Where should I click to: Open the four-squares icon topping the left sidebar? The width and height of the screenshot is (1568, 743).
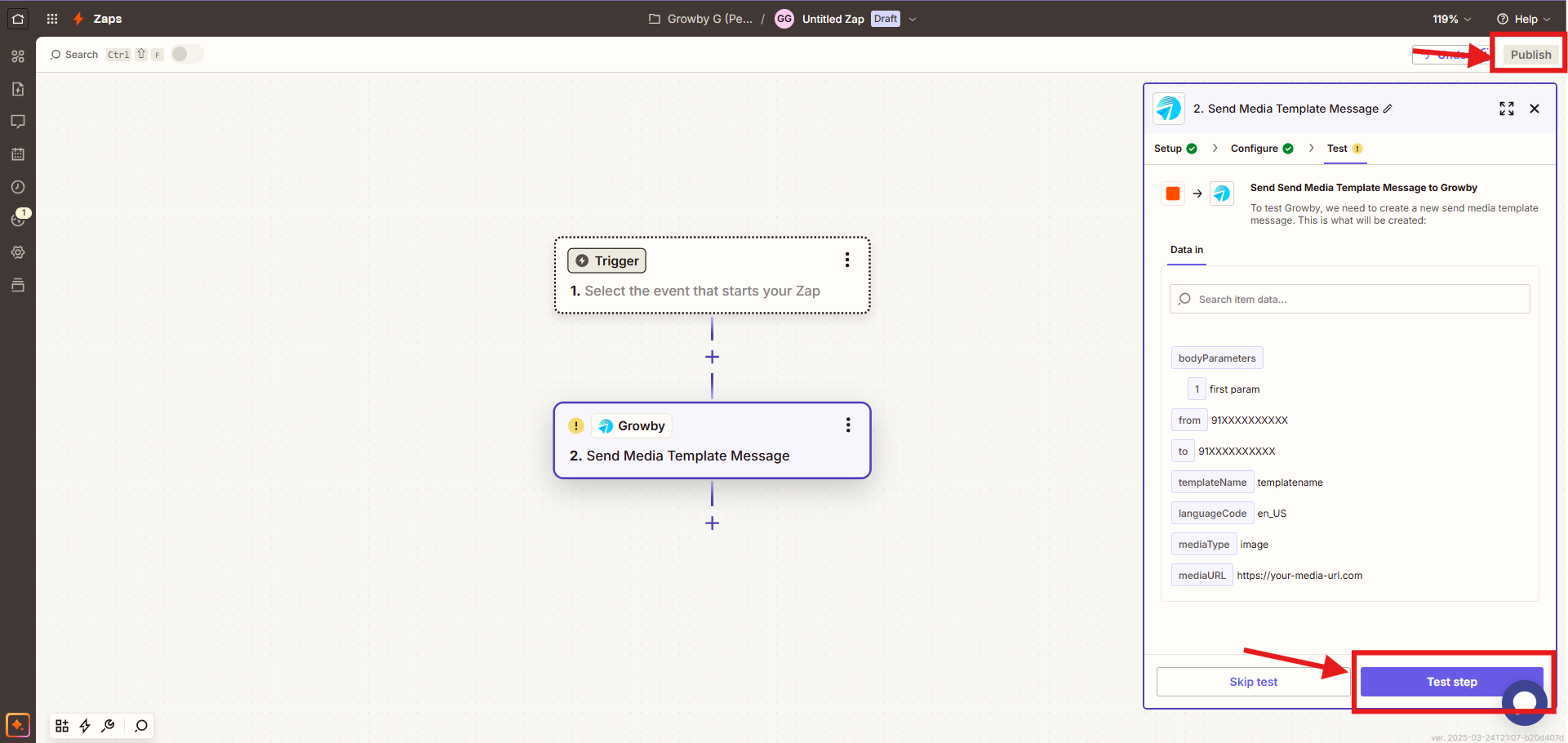pos(18,56)
